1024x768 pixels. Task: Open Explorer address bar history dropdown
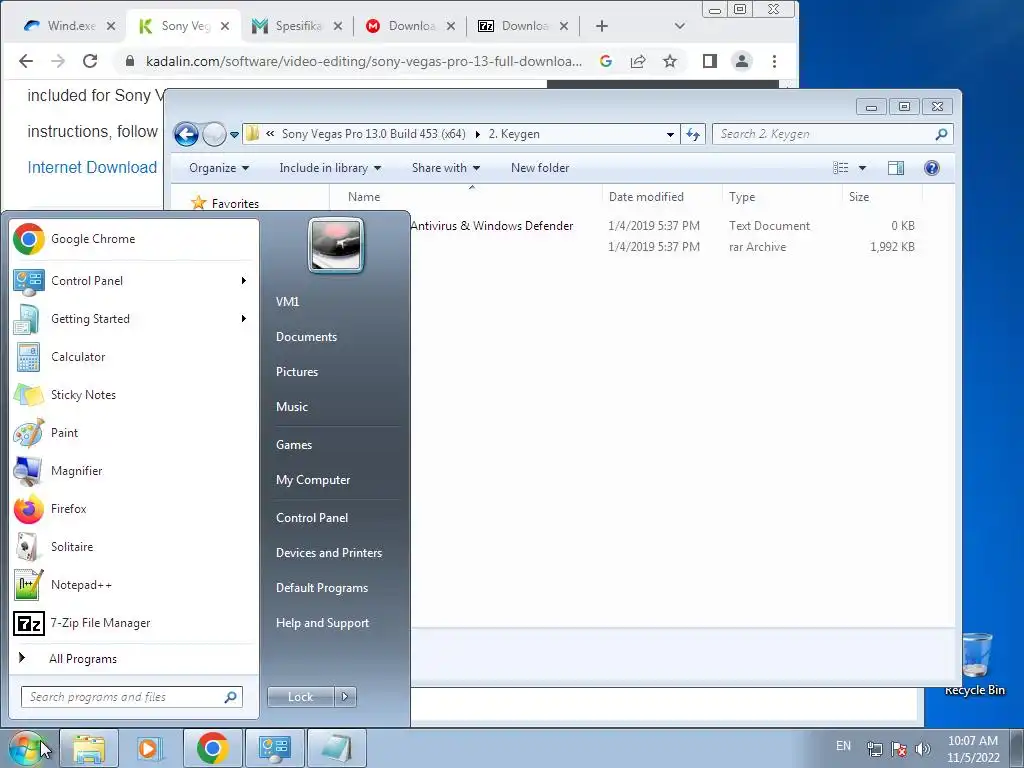670,135
